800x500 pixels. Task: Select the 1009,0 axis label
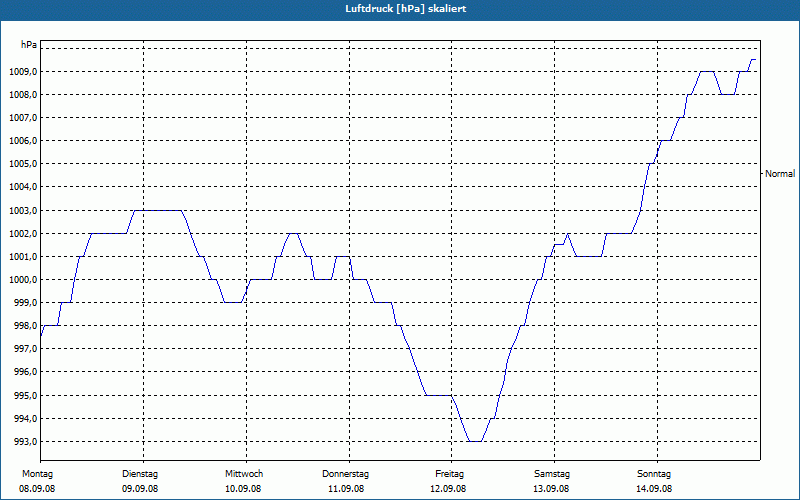[x=23, y=71]
